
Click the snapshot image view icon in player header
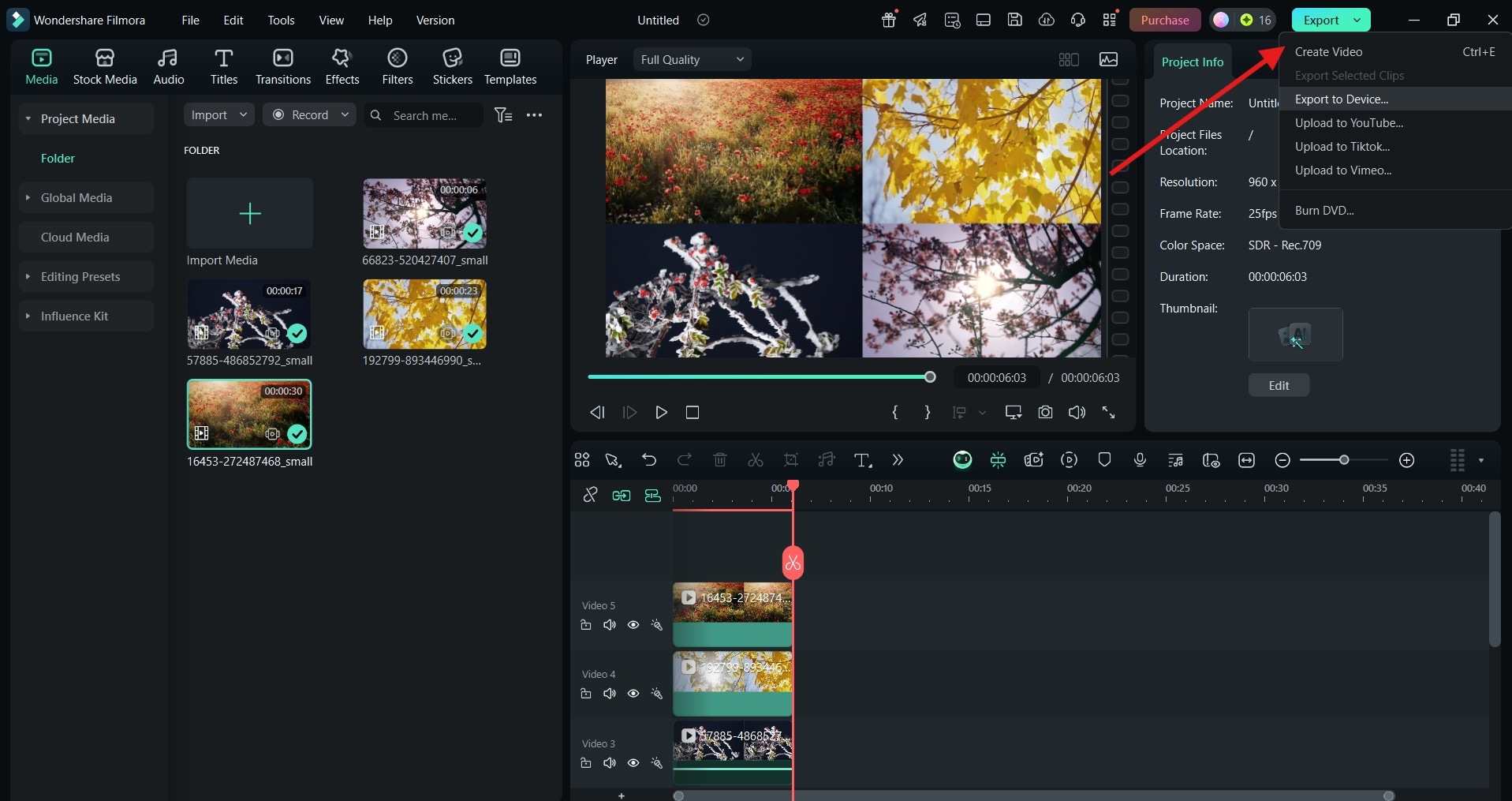tap(1108, 60)
